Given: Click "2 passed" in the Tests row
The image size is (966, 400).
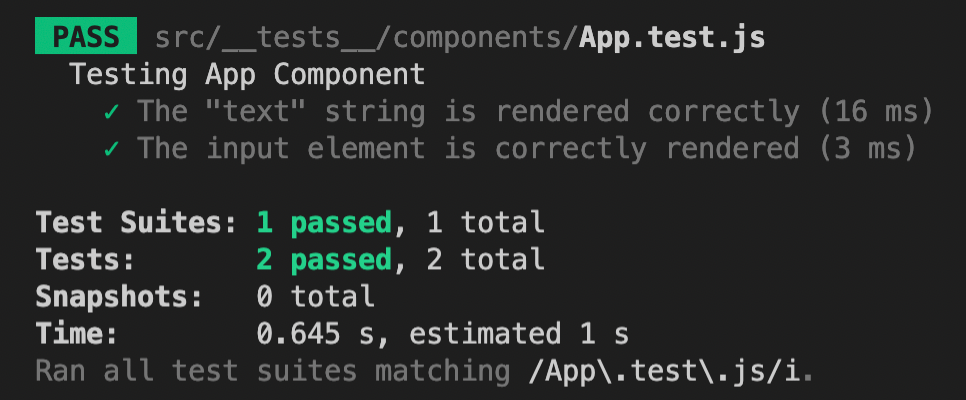Looking at the screenshot, I should (323, 260).
